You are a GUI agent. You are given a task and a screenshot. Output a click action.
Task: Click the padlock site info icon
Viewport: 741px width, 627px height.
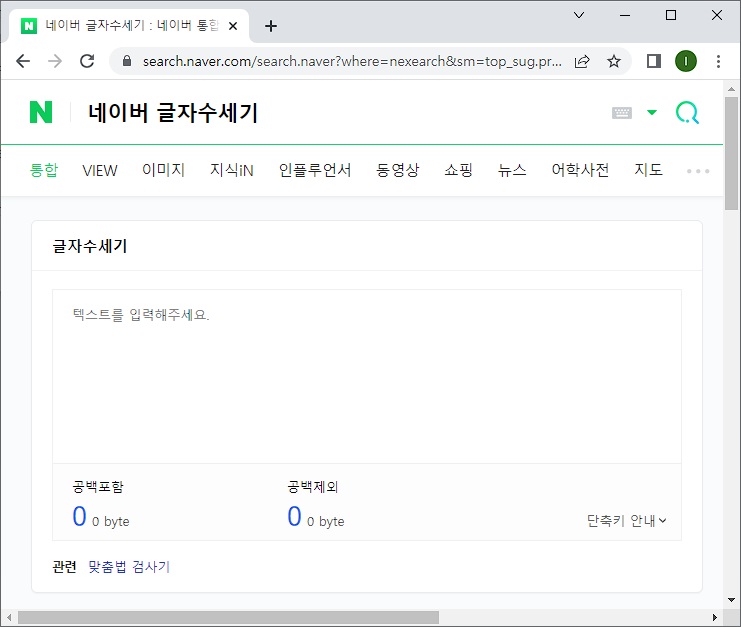pos(127,60)
